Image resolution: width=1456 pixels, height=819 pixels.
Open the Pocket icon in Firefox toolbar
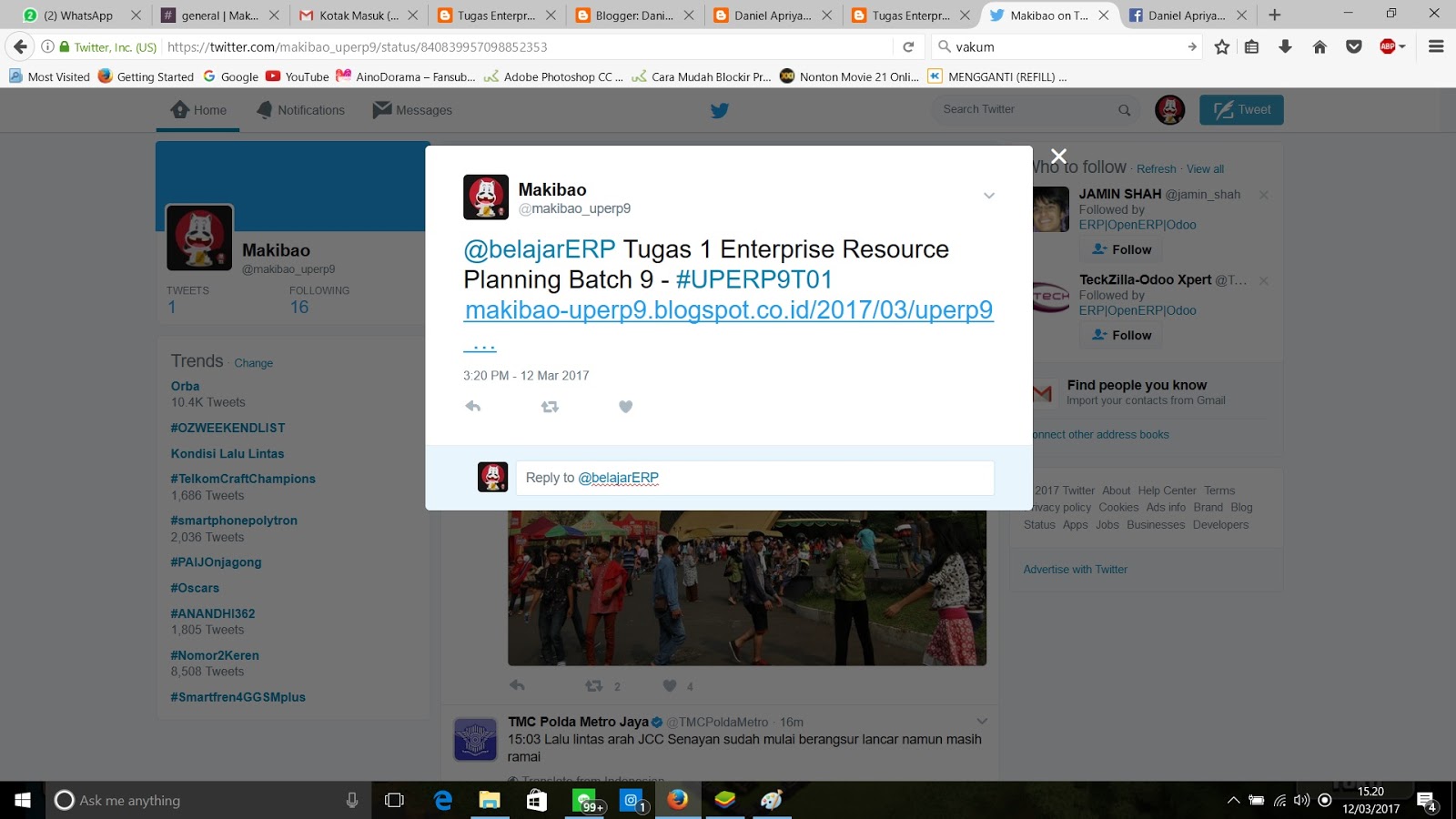pyautogui.click(x=1354, y=47)
